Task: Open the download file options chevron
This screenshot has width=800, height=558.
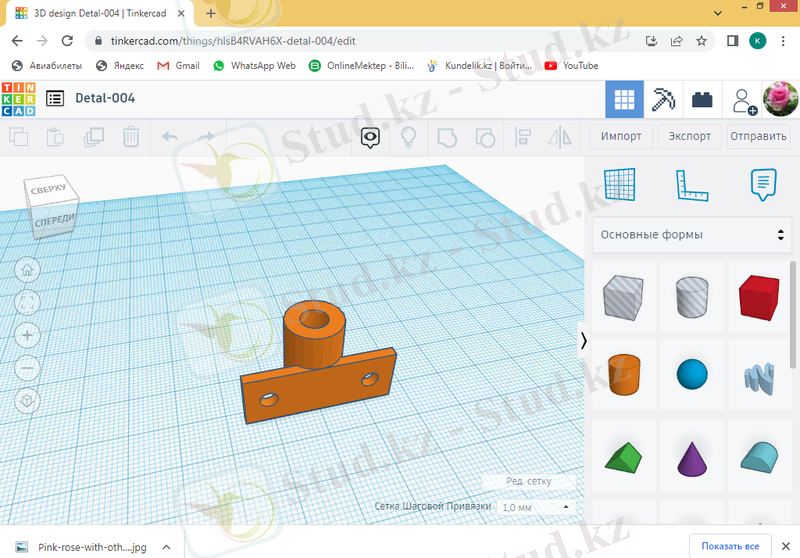Action: tap(167, 547)
